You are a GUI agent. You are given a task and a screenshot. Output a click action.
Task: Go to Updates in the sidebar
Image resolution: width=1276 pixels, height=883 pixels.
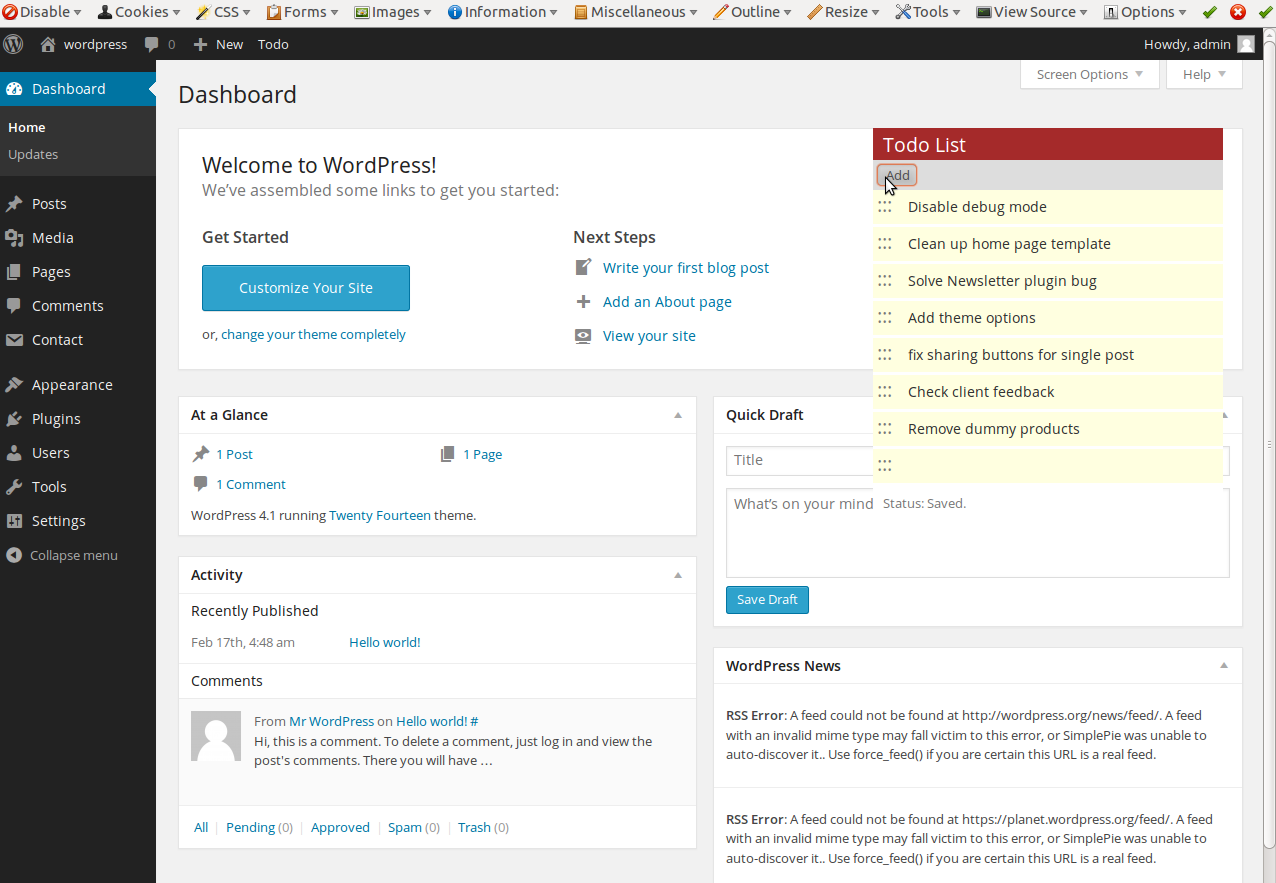pyautogui.click(x=33, y=154)
